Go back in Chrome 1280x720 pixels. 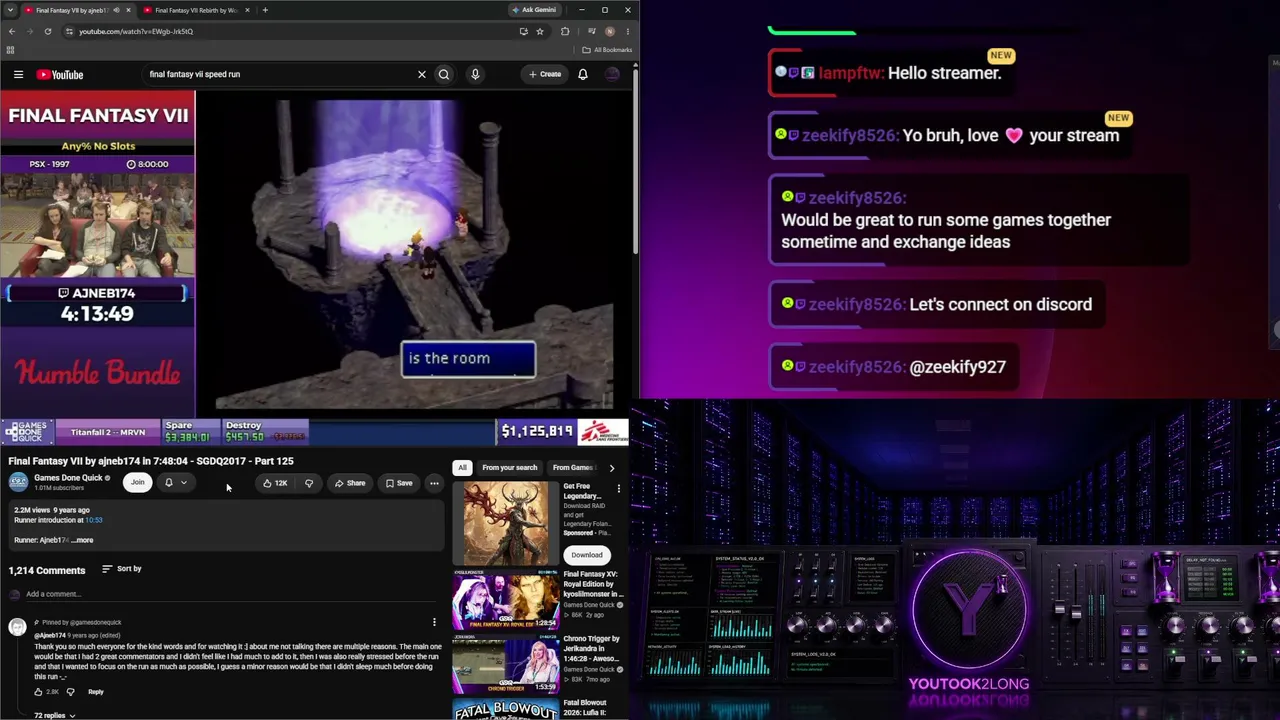[x=12, y=31]
